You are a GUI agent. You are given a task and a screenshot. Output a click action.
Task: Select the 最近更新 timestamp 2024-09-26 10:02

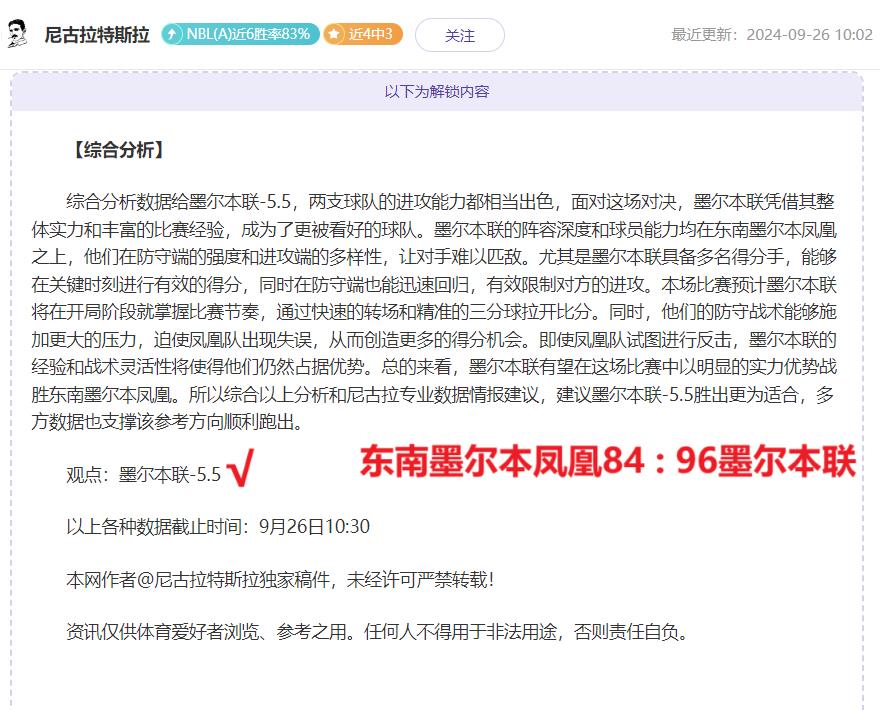click(x=772, y=35)
